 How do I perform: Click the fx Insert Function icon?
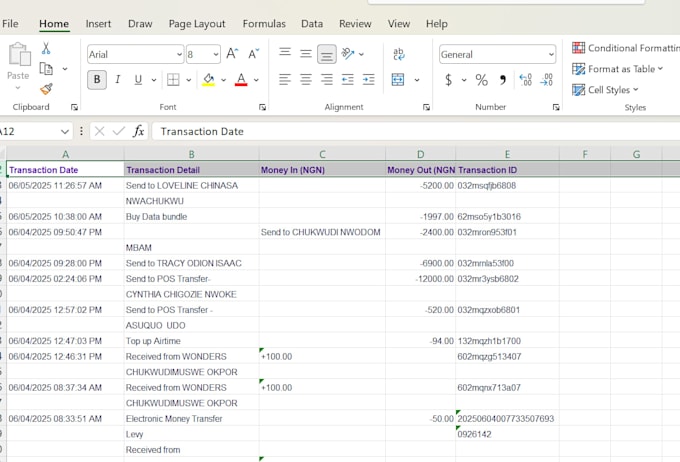coord(138,131)
